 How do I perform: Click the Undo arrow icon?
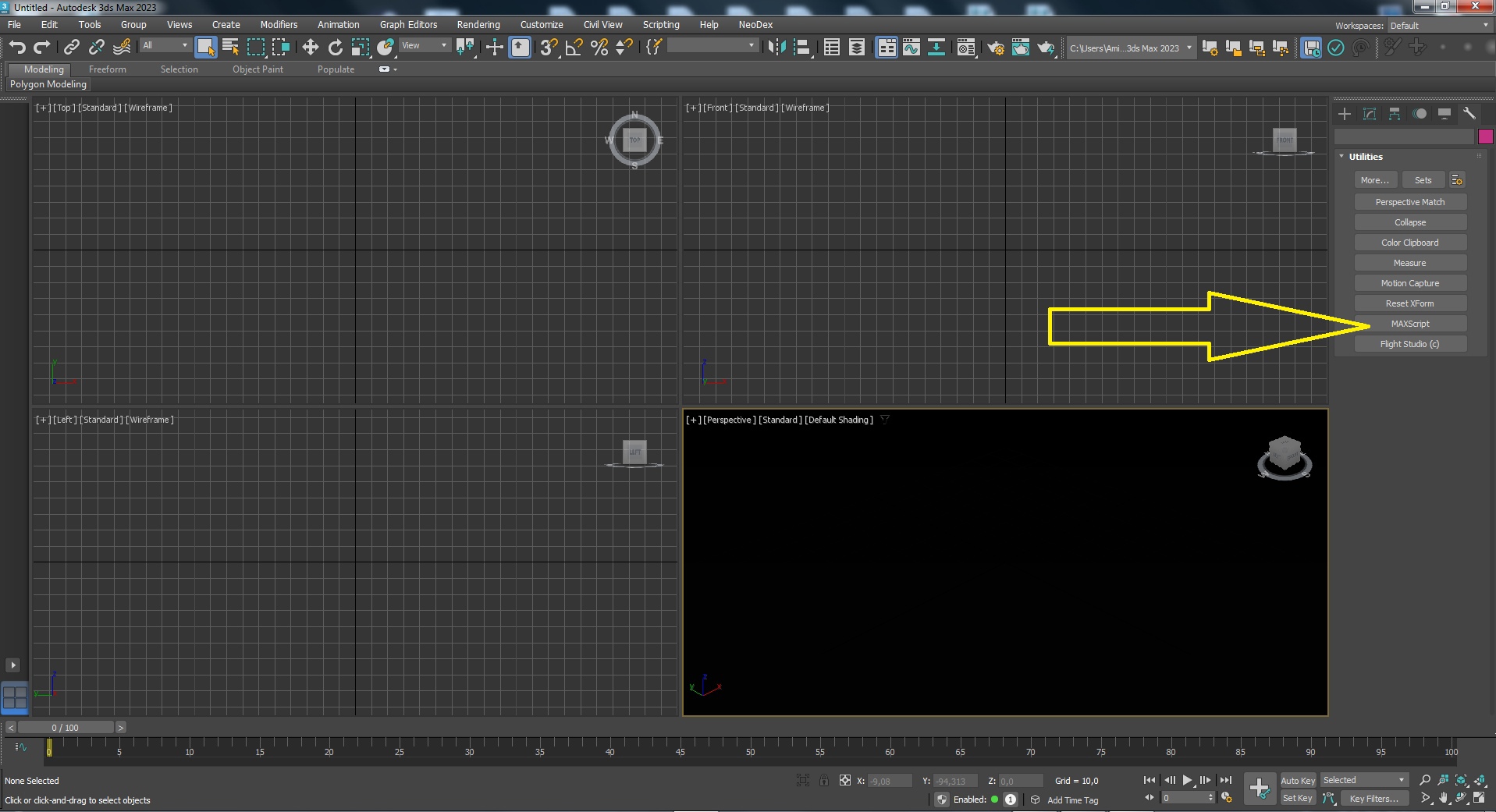pyautogui.click(x=17, y=48)
